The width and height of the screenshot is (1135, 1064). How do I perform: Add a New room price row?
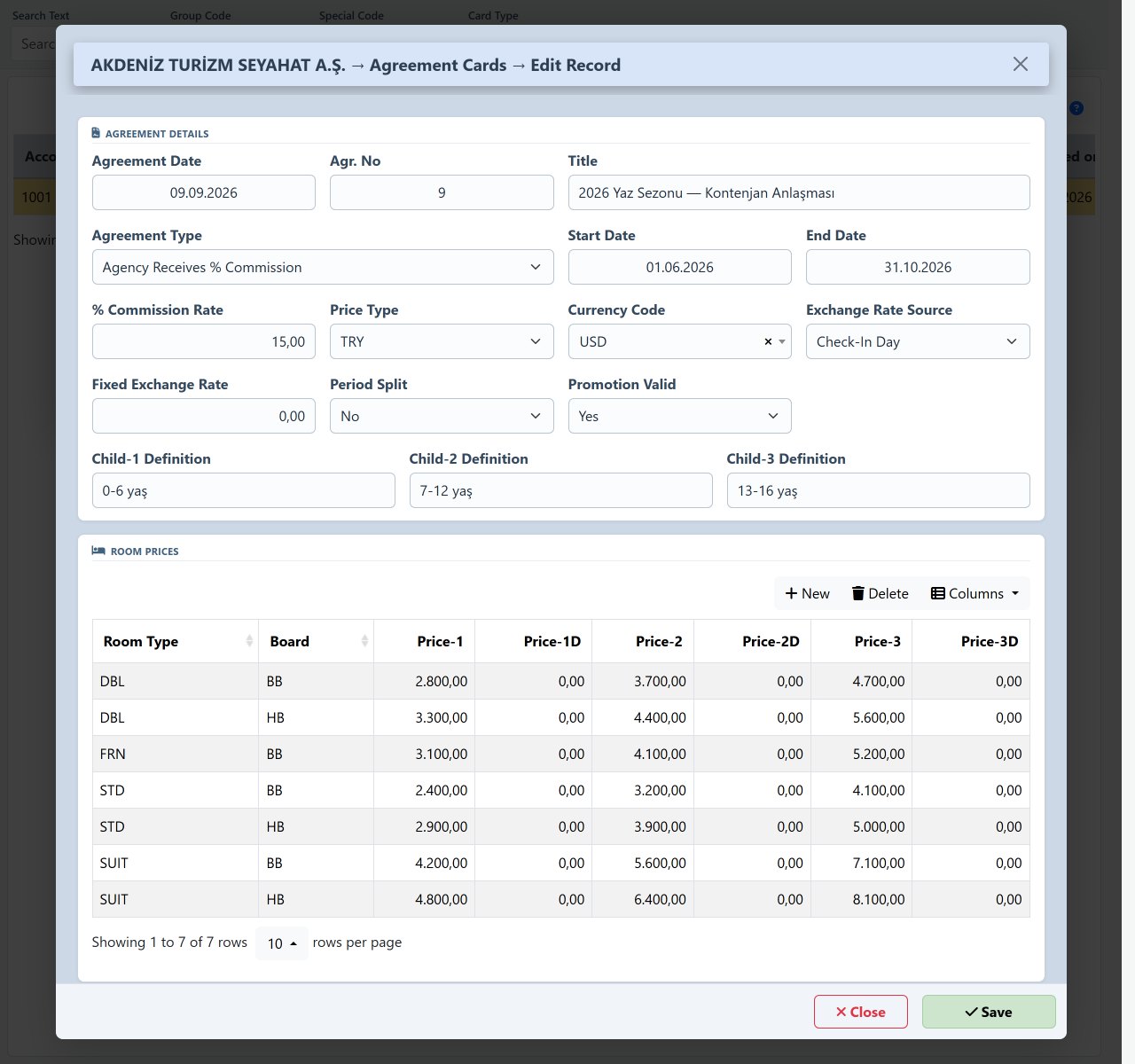(x=808, y=593)
